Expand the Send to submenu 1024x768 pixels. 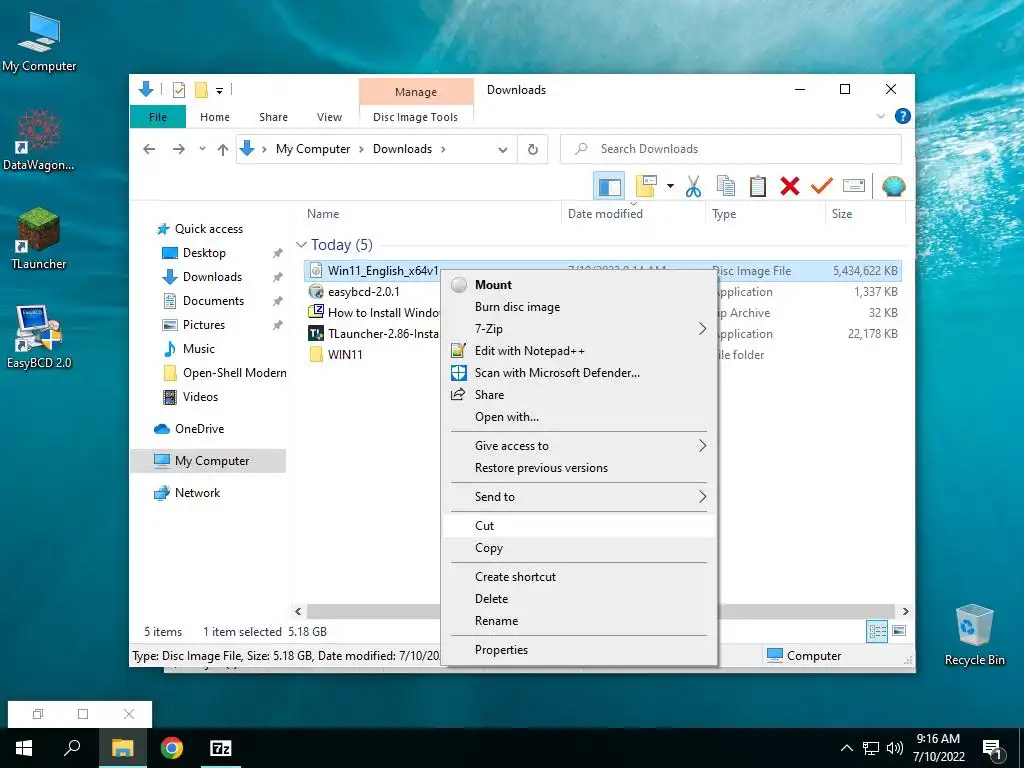[x=702, y=496]
